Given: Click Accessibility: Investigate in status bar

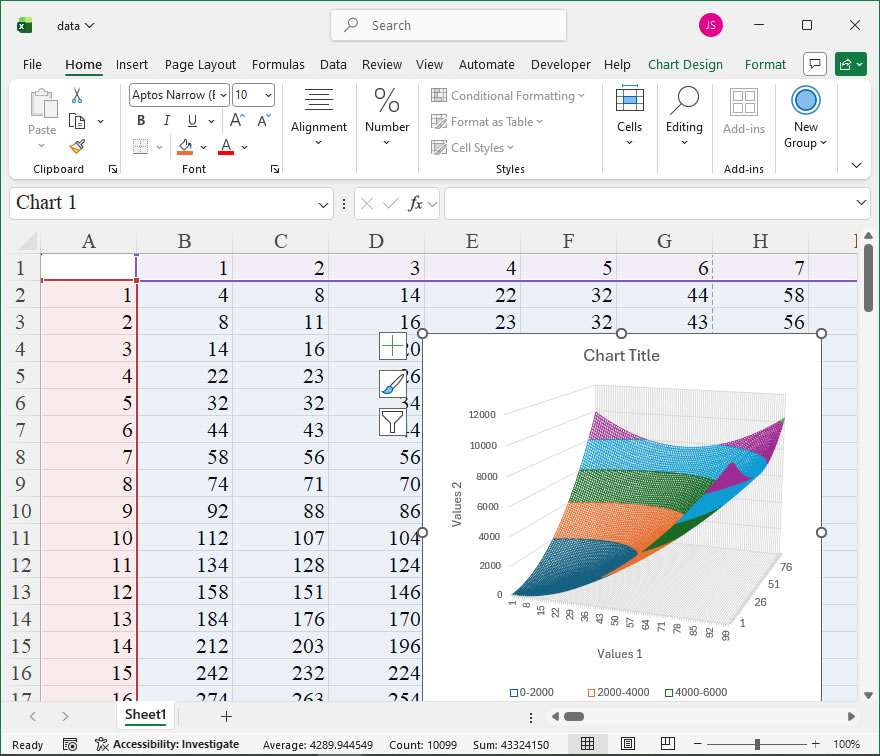Looking at the screenshot, I should (167, 744).
